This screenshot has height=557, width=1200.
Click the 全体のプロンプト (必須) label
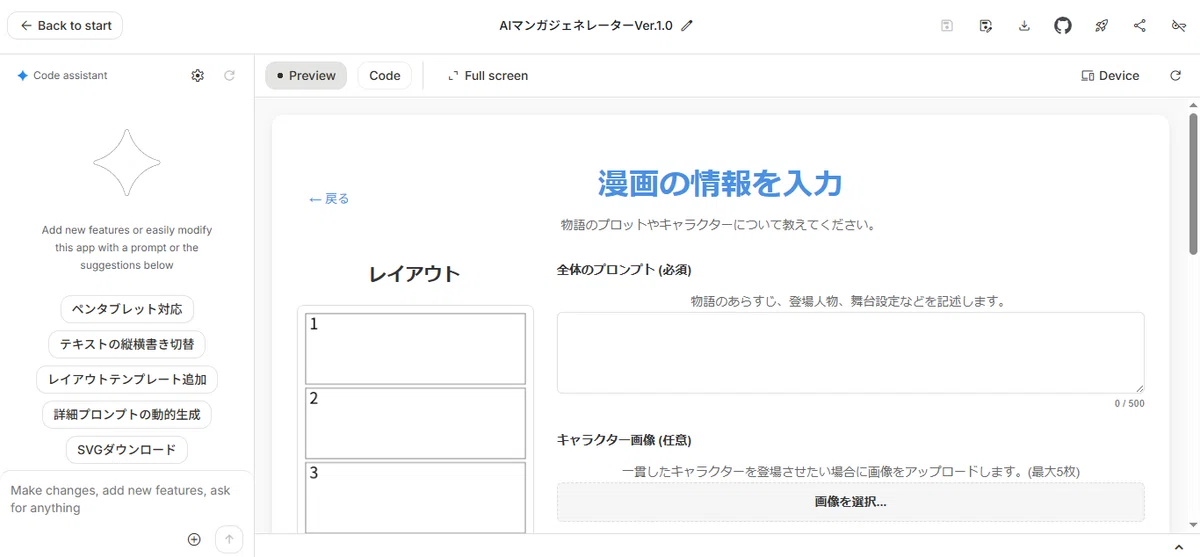(x=624, y=270)
